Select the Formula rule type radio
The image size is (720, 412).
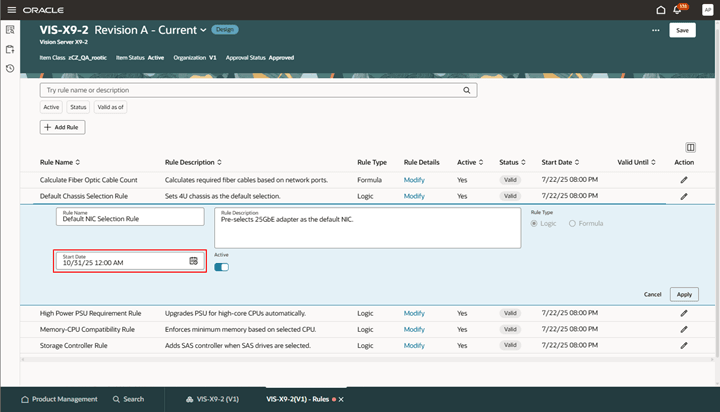click(x=572, y=223)
